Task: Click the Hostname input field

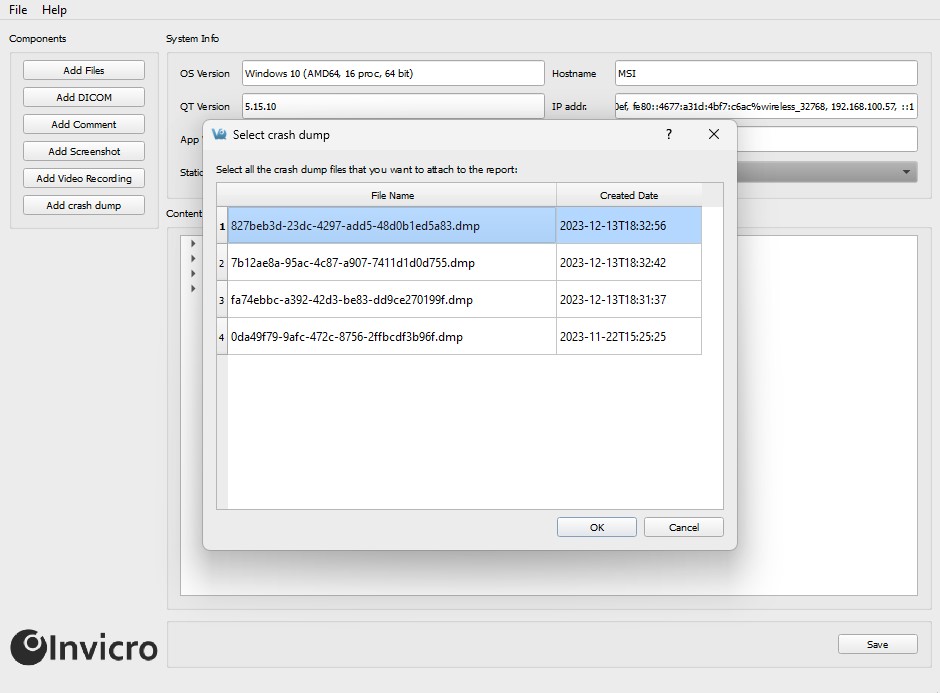Action: pyautogui.click(x=766, y=73)
